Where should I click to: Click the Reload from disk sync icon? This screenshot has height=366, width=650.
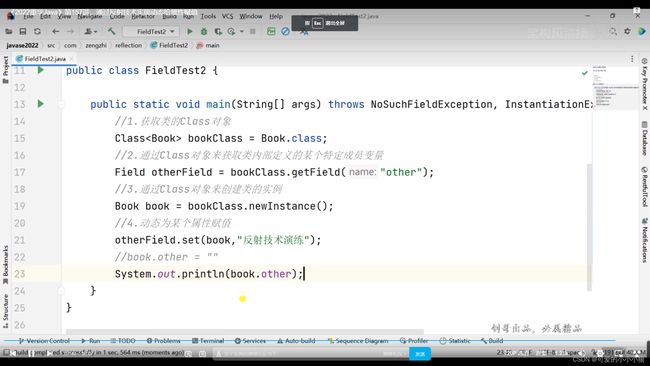(x=37, y=32)
